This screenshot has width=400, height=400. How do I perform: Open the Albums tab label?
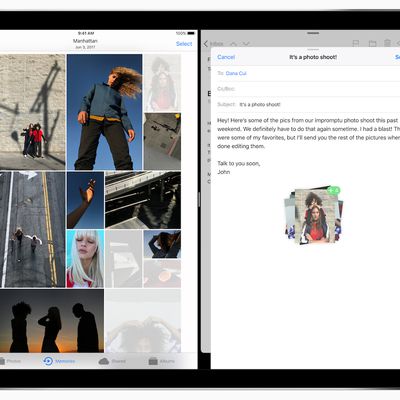coord(167,361)
